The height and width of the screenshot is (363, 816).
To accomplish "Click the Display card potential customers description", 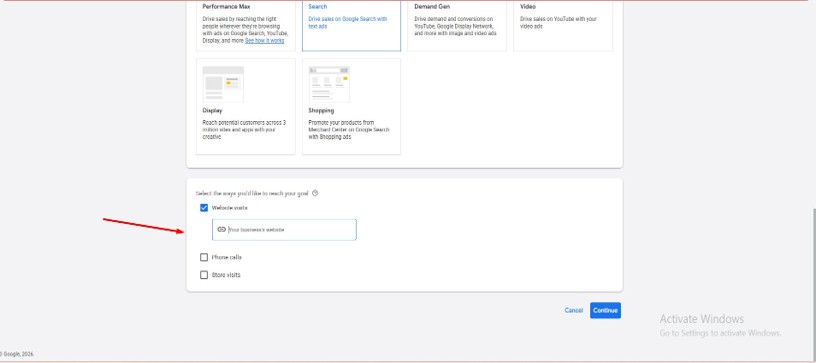I will coord(244,130).
